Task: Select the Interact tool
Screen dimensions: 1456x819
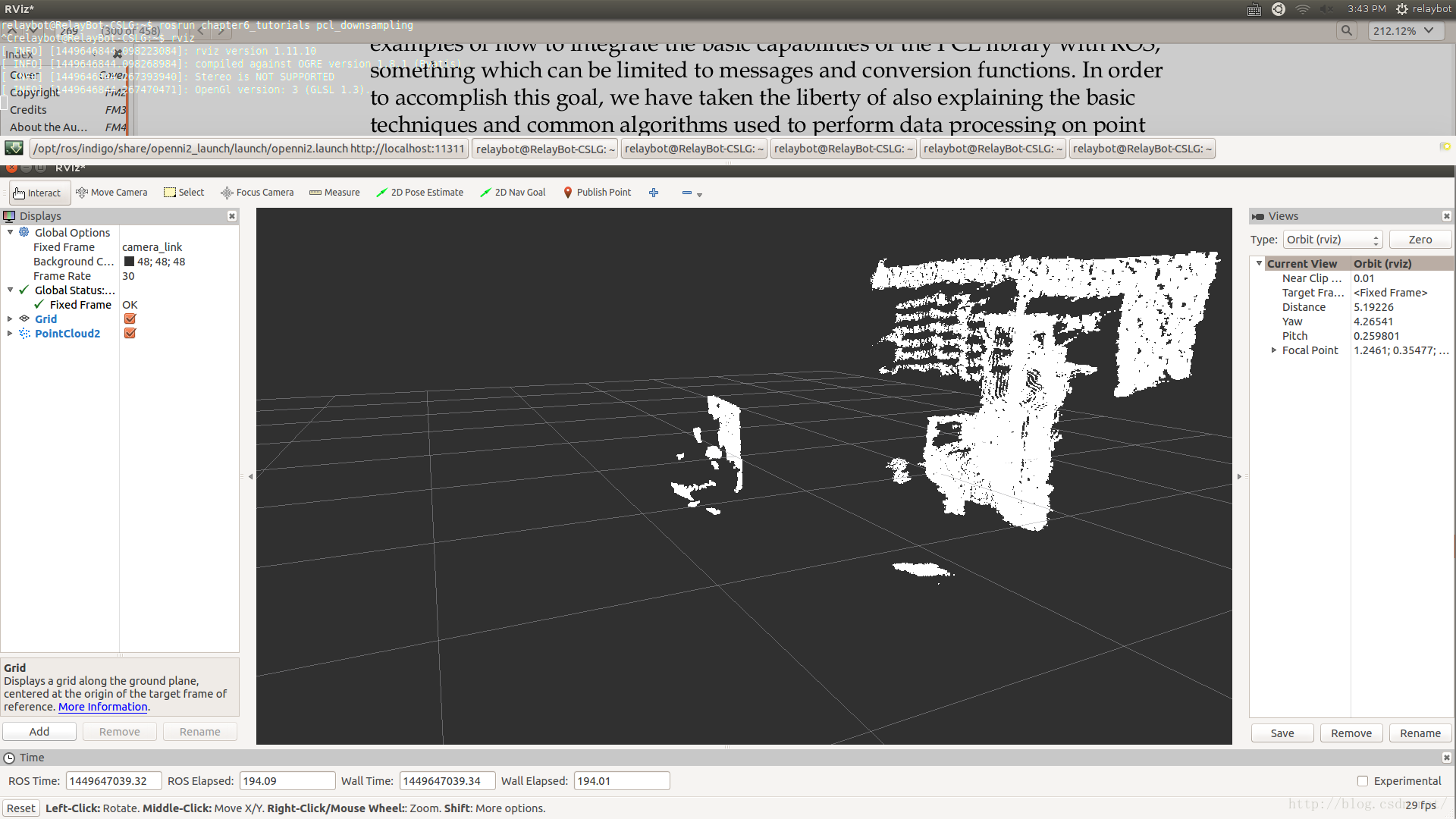Action: click(x=39, y=193)
